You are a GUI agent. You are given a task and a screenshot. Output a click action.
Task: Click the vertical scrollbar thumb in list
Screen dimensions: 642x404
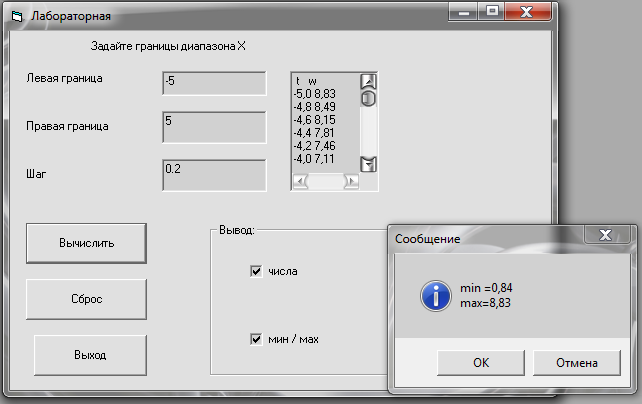(x=368, y=99)
